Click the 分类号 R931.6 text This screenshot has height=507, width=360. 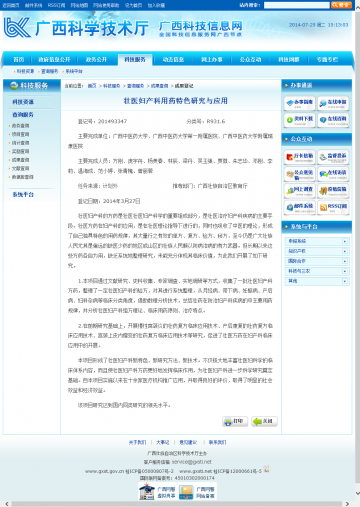pyautogui.click(x=206, y=121)
